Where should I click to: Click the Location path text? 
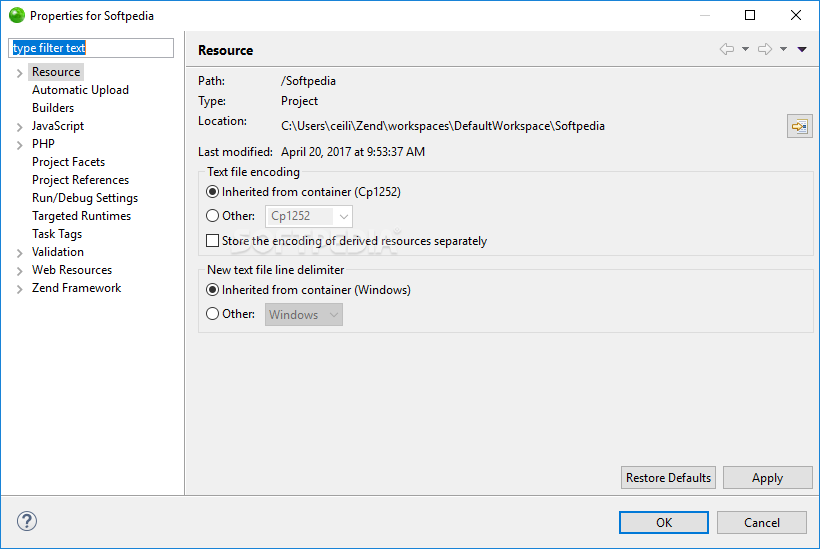(x=442, y=126)
